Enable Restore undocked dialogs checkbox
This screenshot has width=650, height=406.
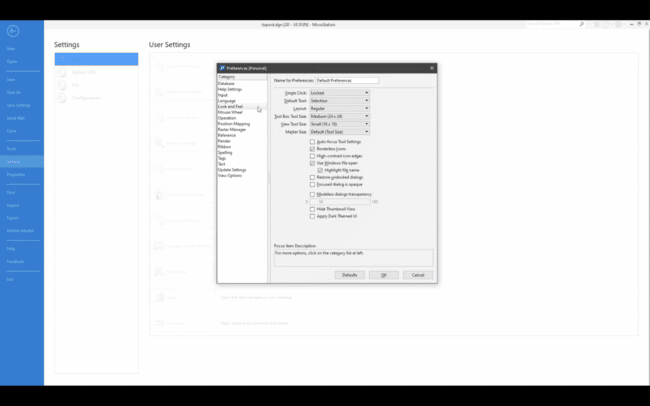[313, 177]
